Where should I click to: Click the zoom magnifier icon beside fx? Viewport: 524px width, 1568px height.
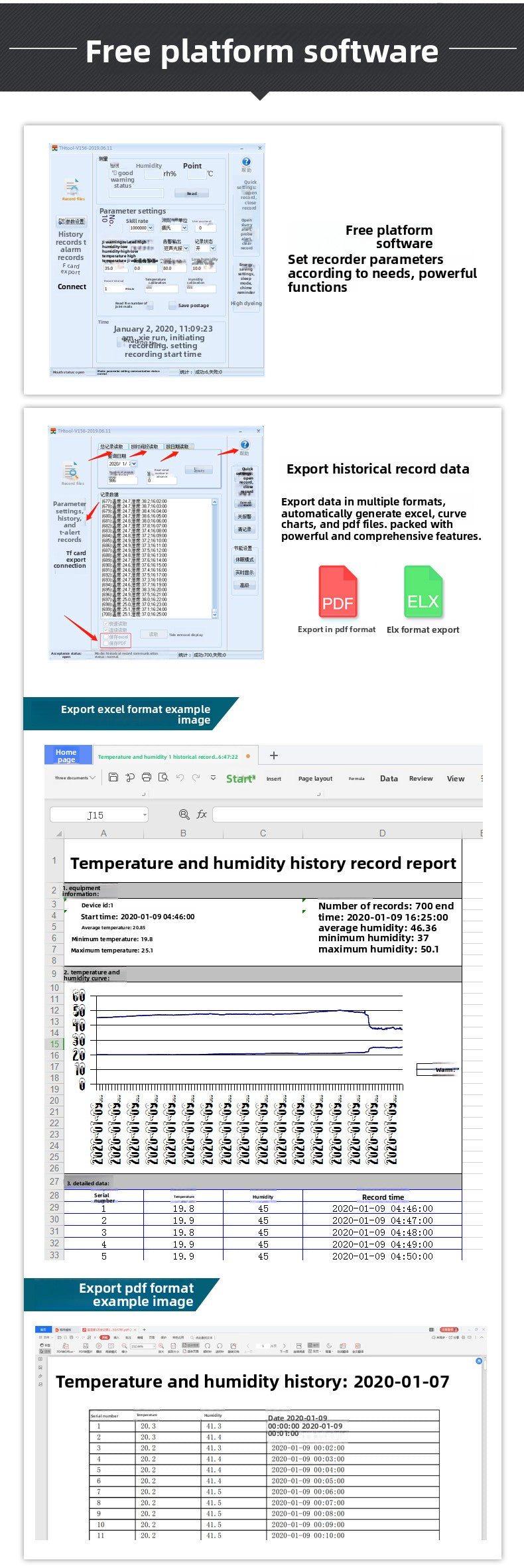(184, 814)
